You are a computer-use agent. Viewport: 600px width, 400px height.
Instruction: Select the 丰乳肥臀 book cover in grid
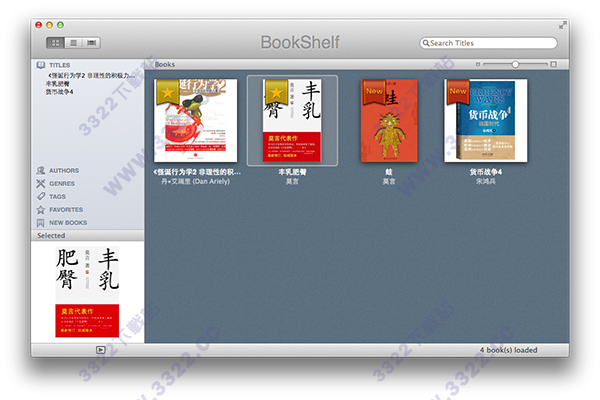pyautogui.click(x=292, y=121)
